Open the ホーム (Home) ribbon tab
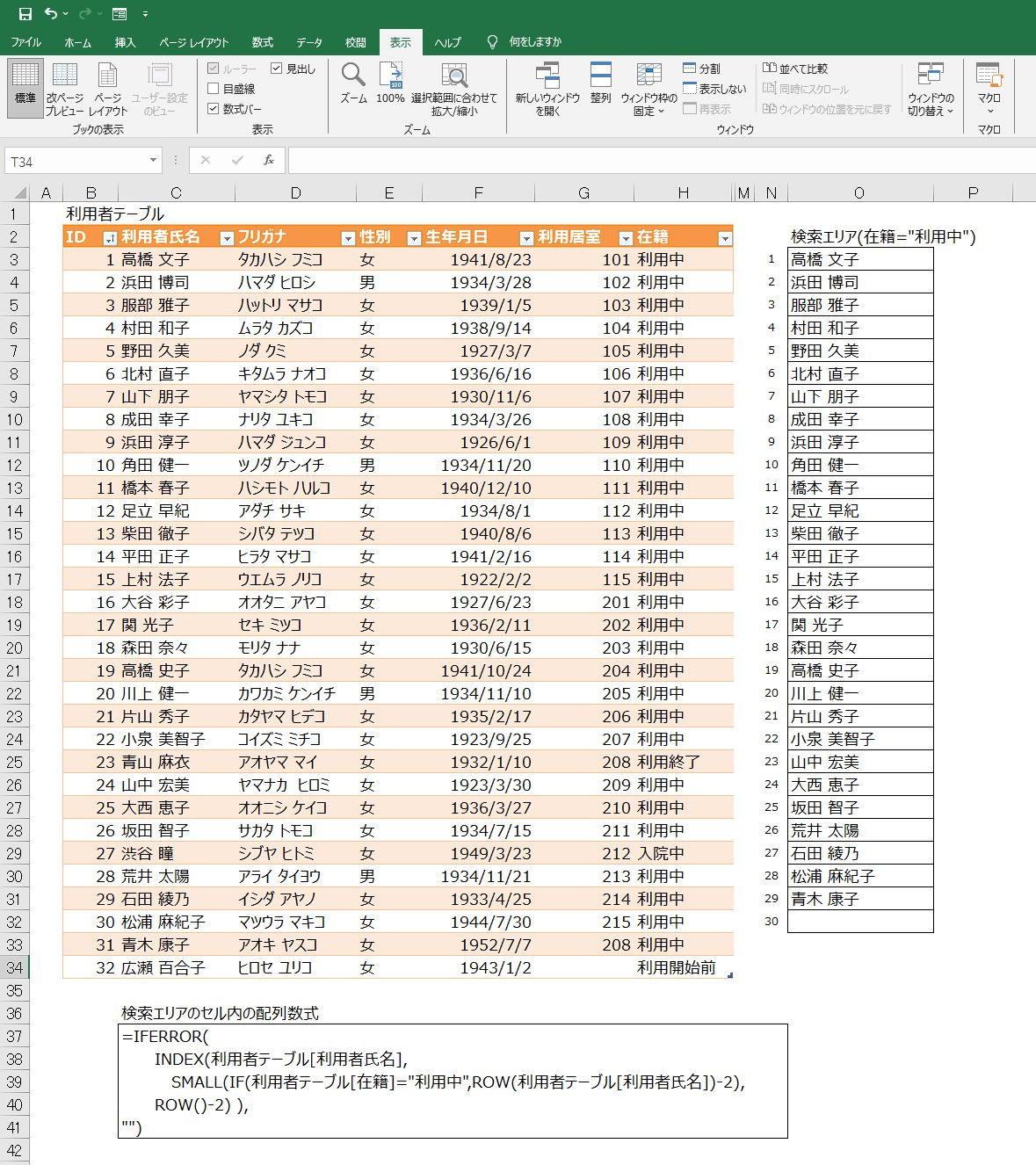 click(77, 42)
